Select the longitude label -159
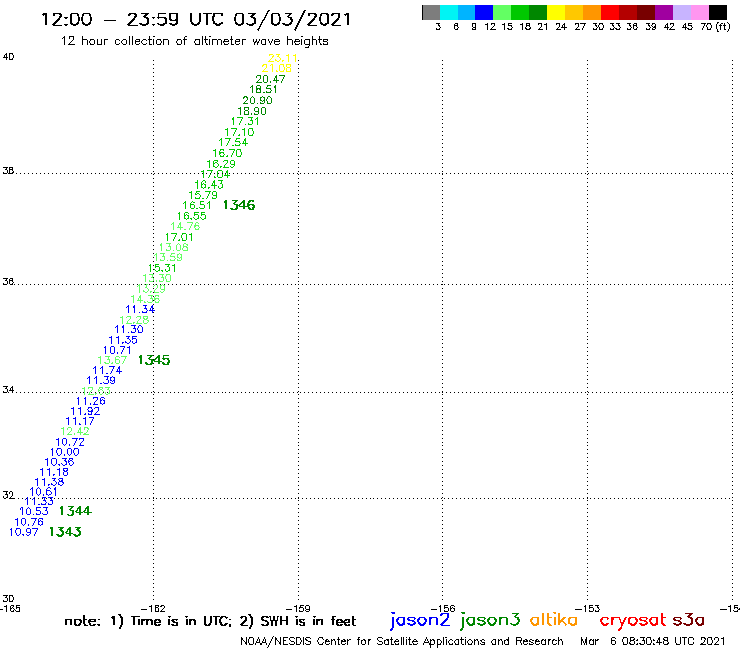The image size is (740, 650). point(298,609)
